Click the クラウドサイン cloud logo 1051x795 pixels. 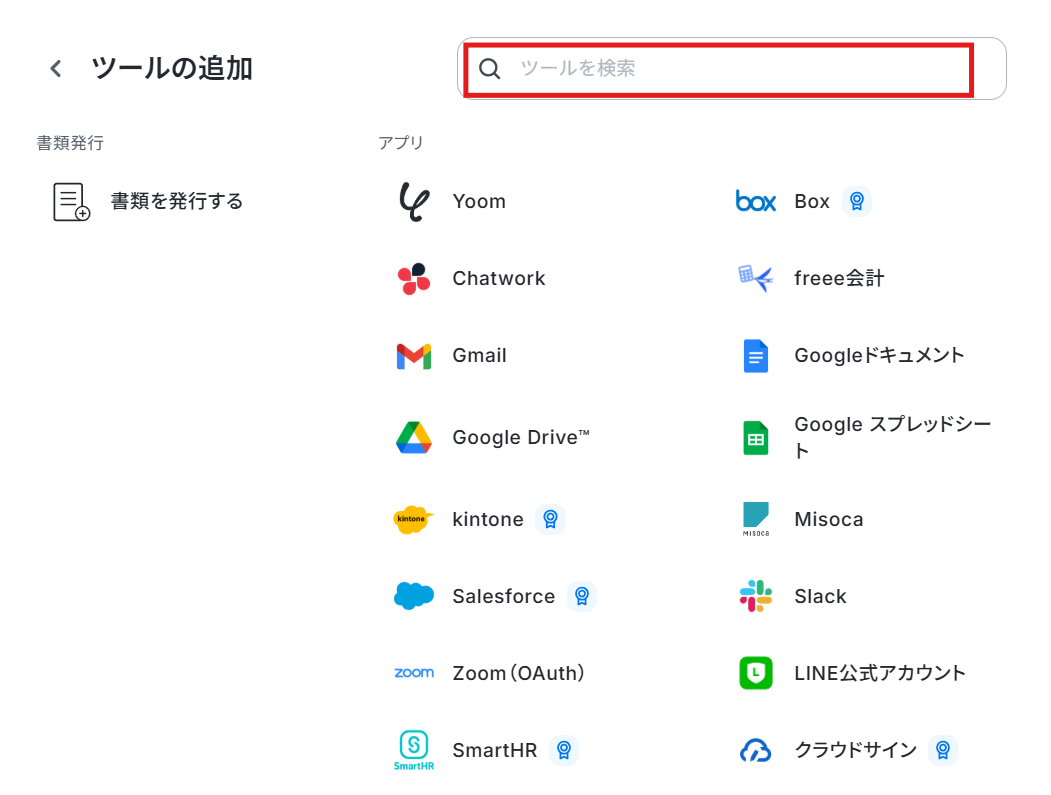click(755, 751)
